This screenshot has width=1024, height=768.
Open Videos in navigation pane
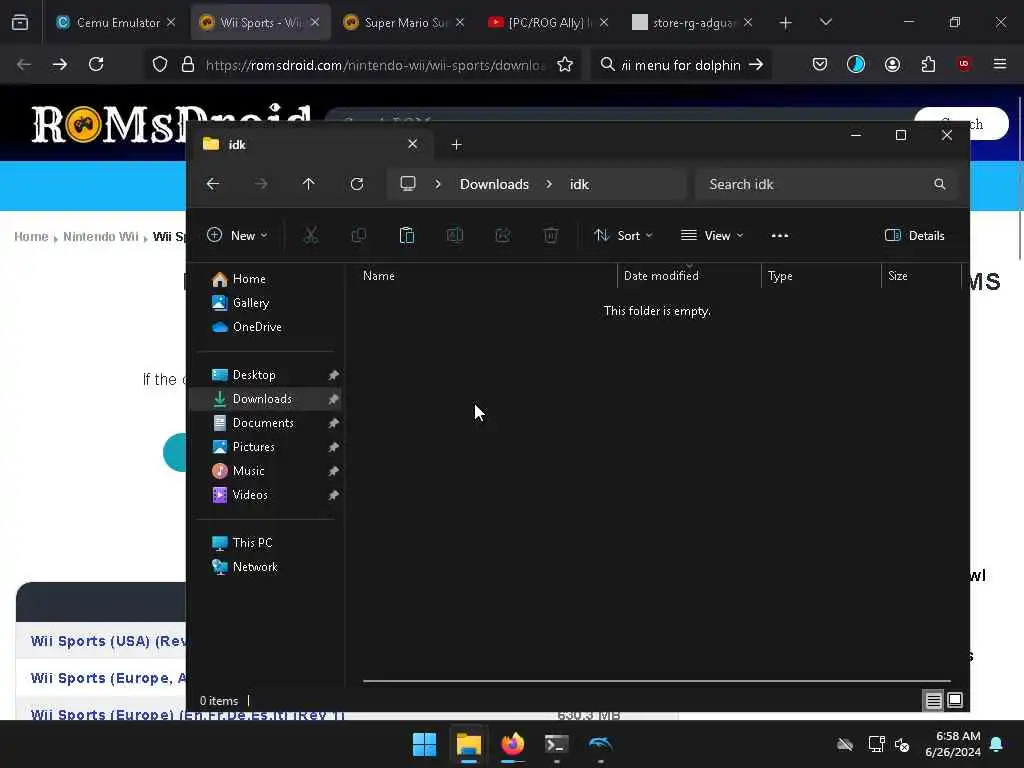(x=250, y=495)
